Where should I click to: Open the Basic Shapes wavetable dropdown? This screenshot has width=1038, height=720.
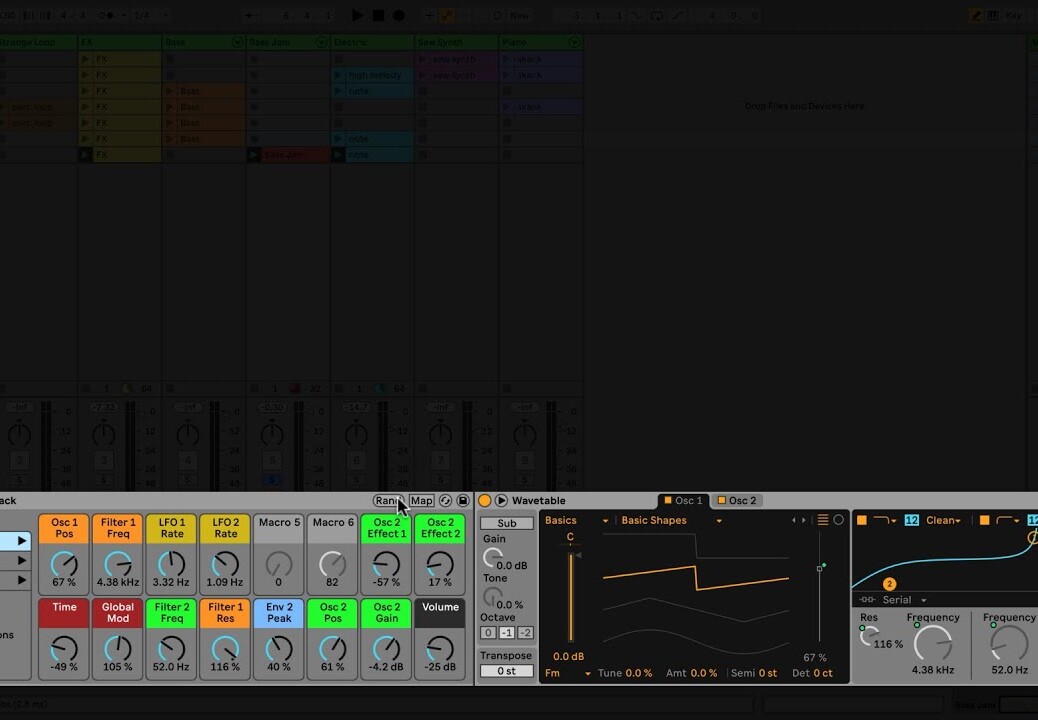point(671,520)
